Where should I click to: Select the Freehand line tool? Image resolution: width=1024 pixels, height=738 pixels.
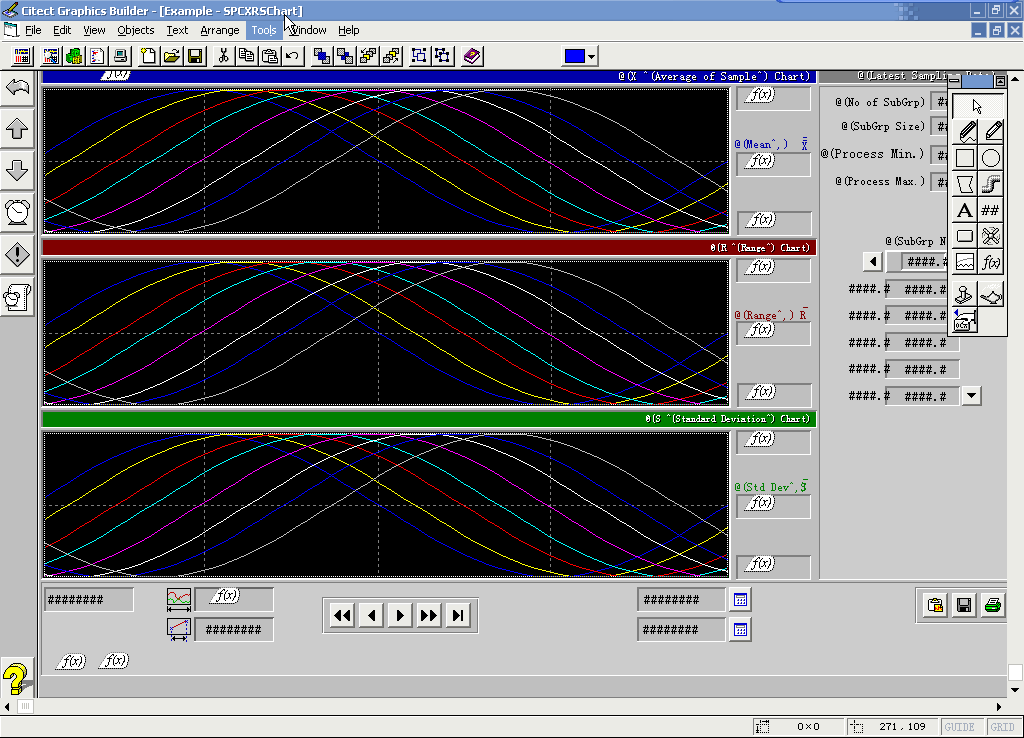965,132
